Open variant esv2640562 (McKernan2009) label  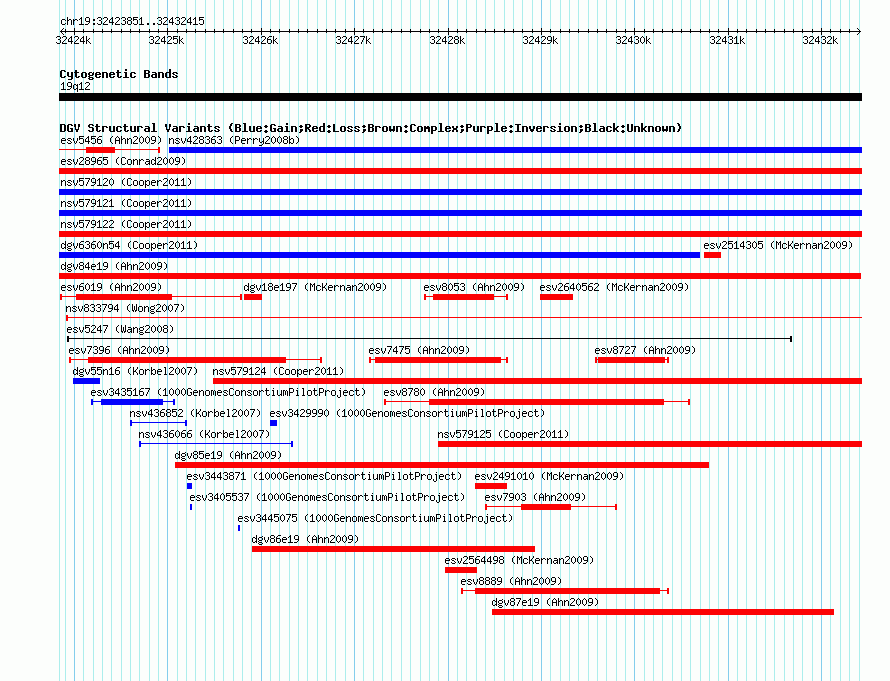614,287
